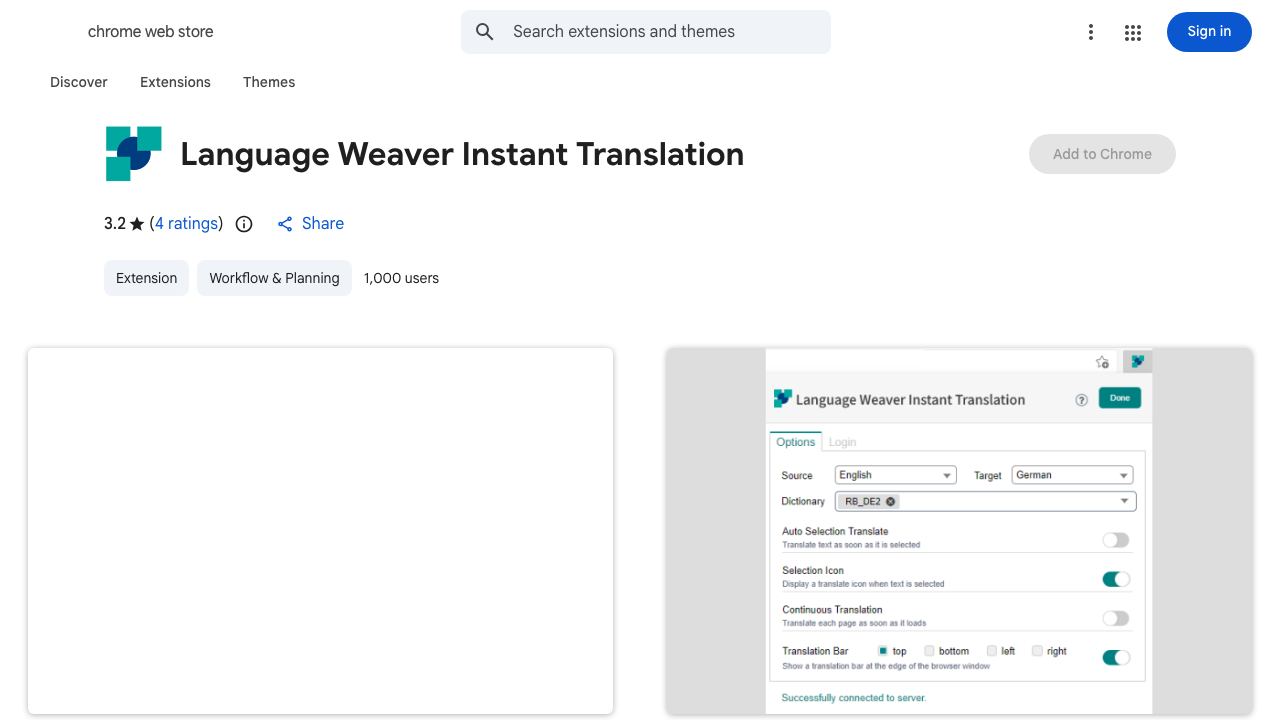Click the Share link text

point(323,224)
